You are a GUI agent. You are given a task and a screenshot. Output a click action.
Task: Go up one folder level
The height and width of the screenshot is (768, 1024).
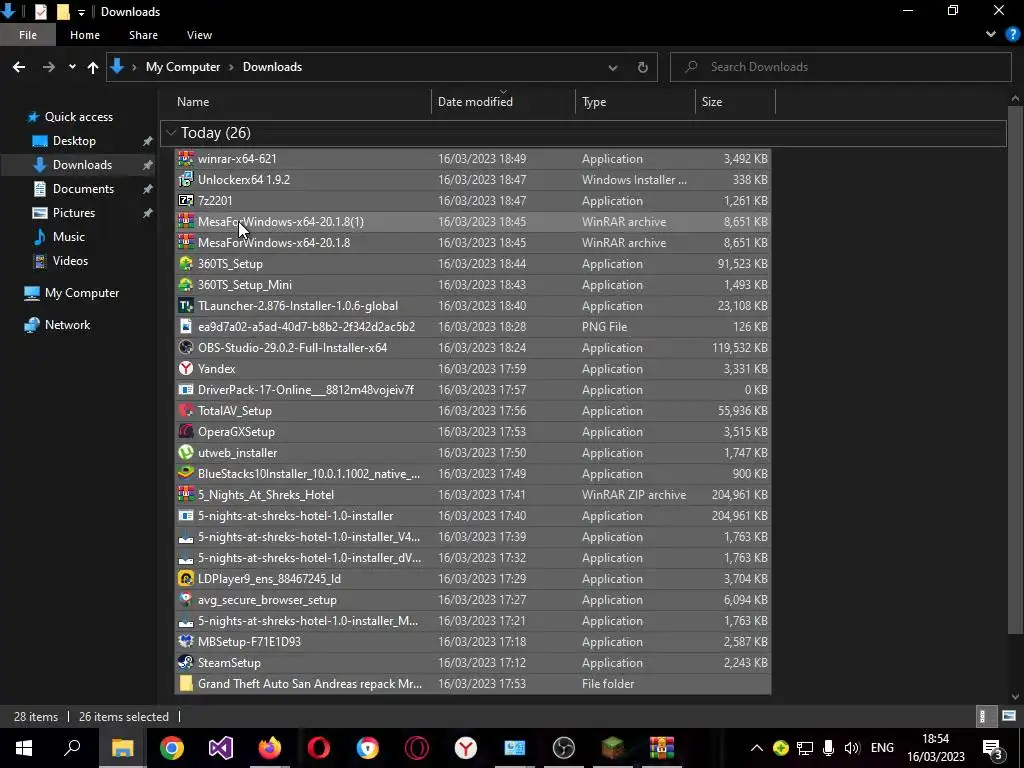pos(93,67)
